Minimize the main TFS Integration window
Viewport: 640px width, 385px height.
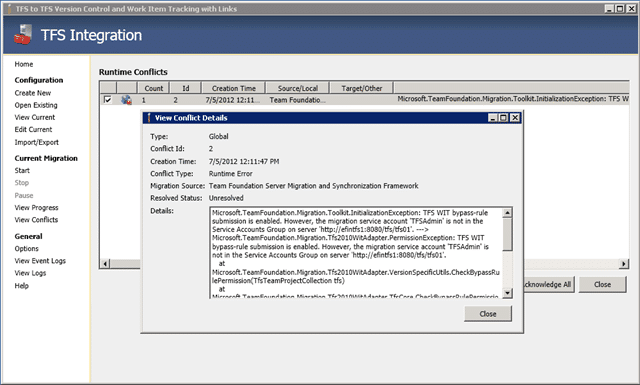tap(609, 9)
